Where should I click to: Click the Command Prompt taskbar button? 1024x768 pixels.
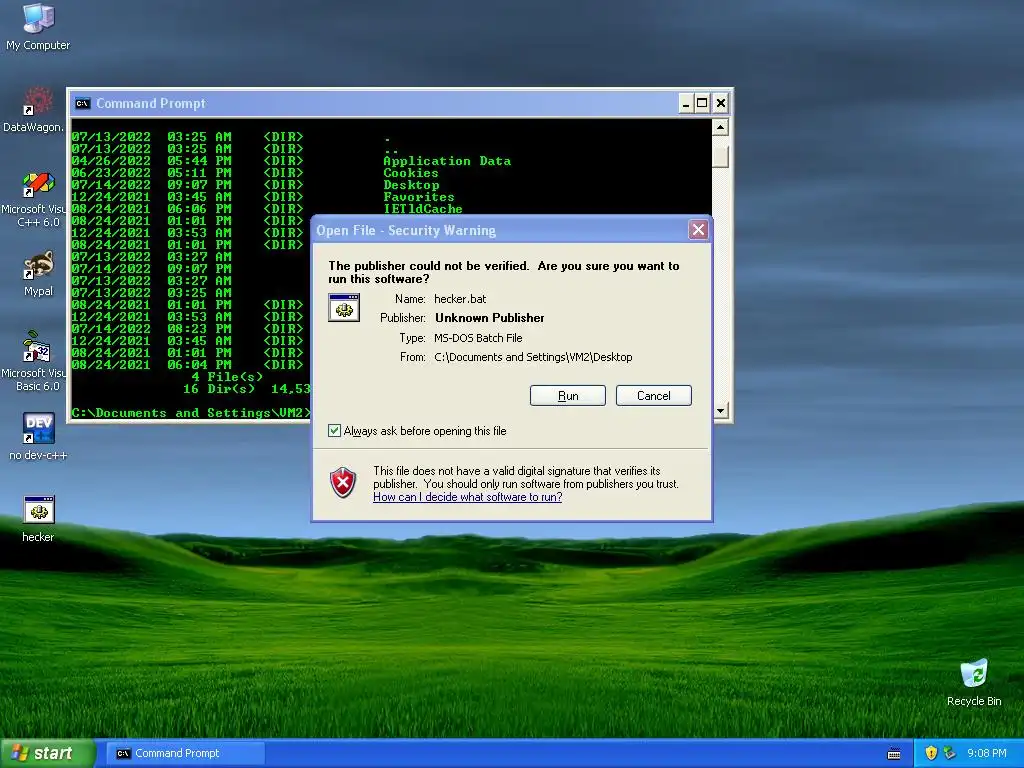[x=185, y=753]
